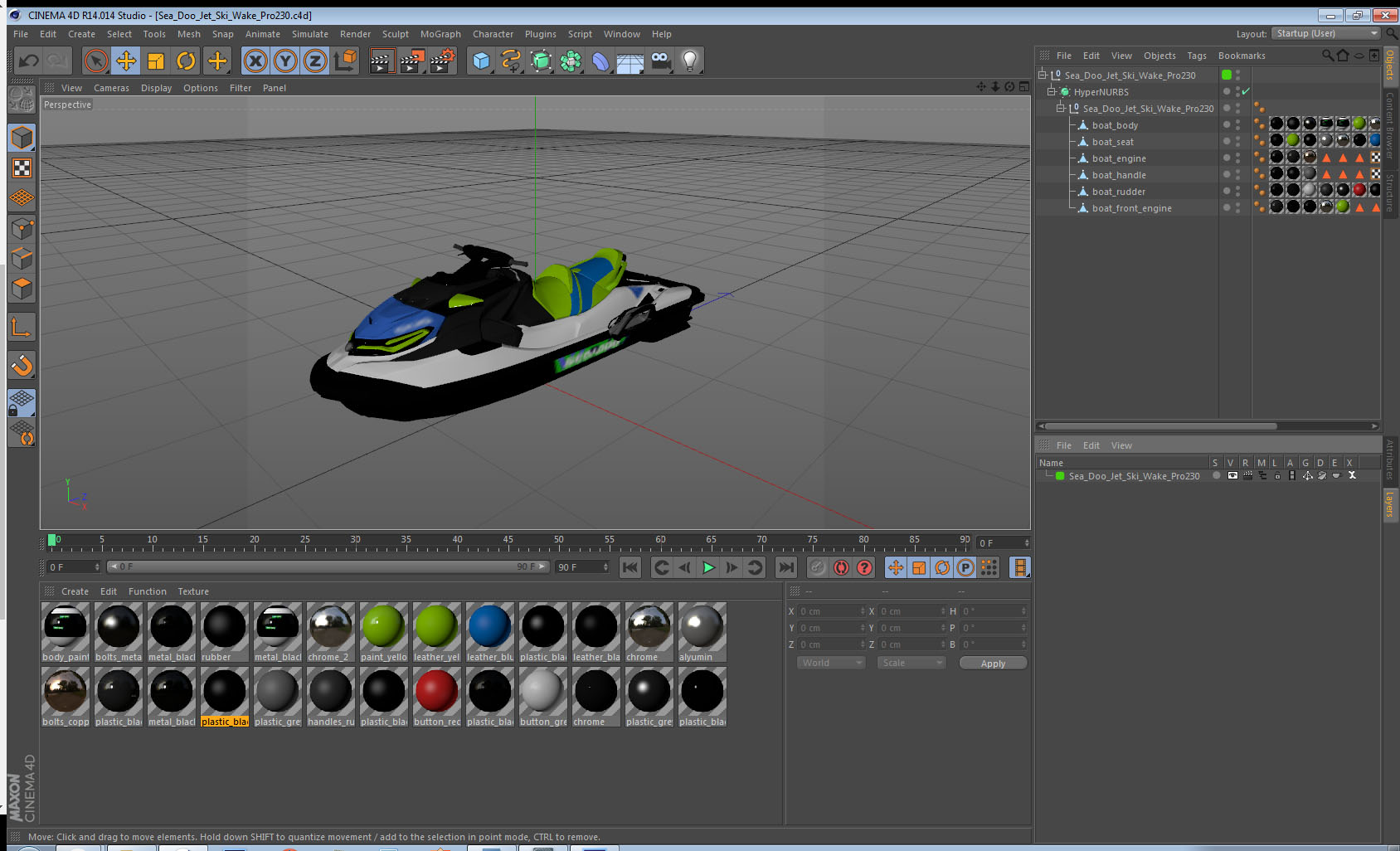1400x851 pixels.
Task: Open the Array modeling objects icon
Action: [x=571, y=61]
